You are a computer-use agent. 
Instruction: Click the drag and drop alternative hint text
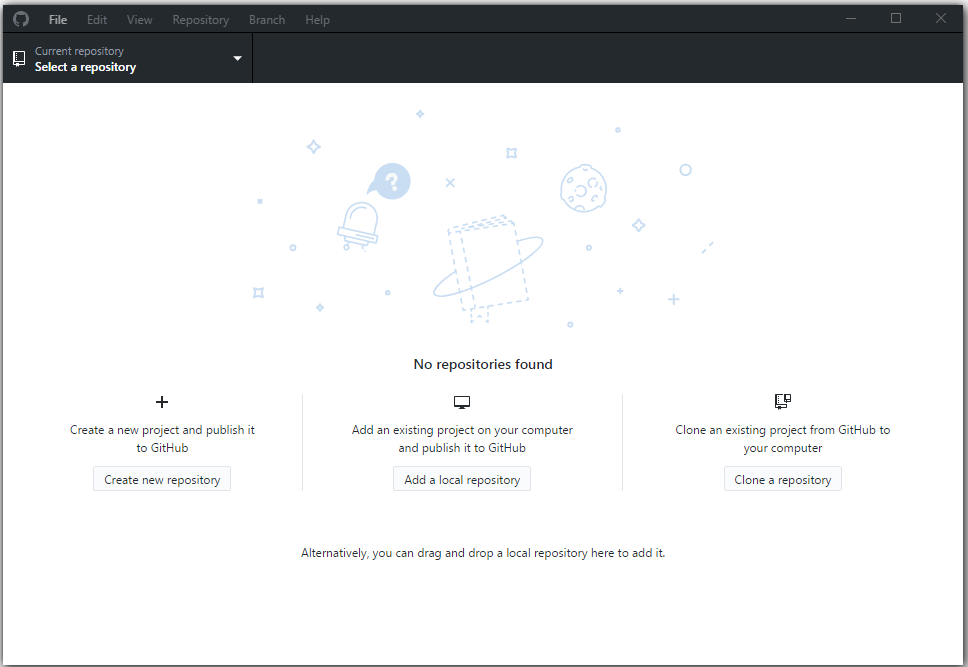click(483, 553)
